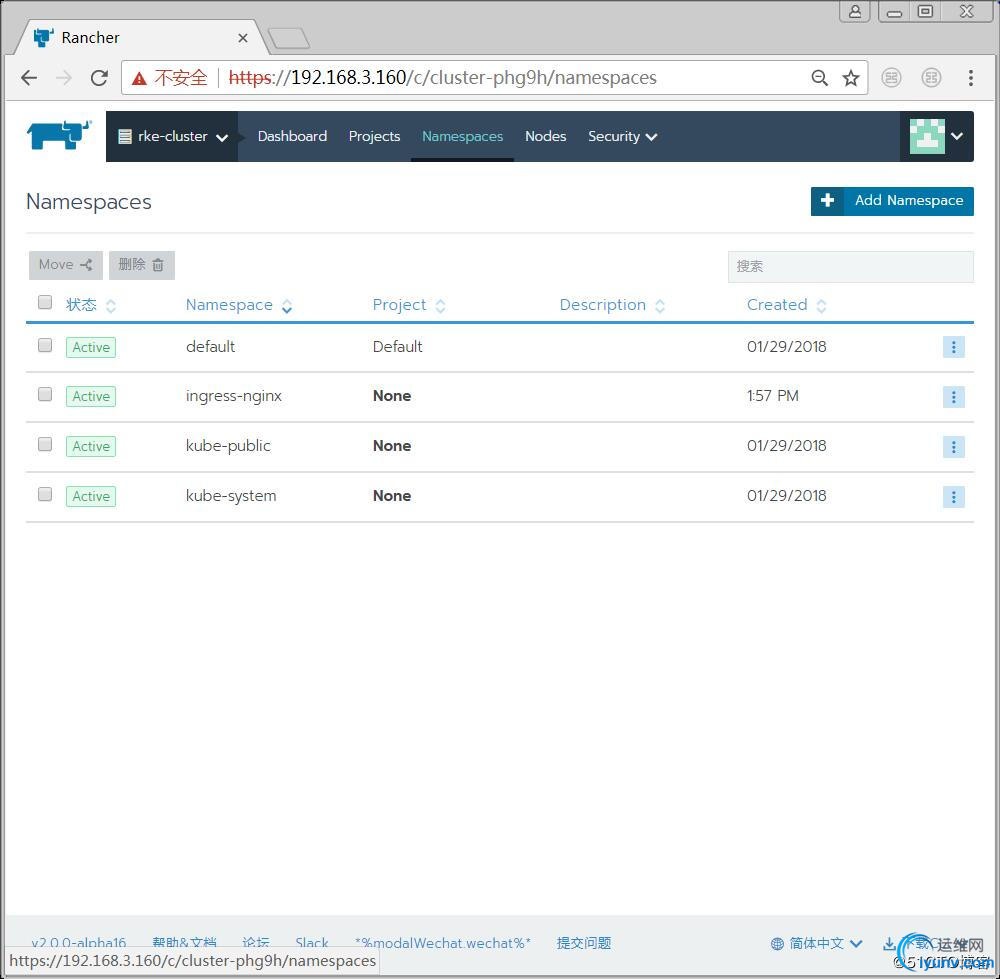The width and height of the screenshot is (1000, 979).
Task: Click the browser forward arrow
Action: click(64, 78)
